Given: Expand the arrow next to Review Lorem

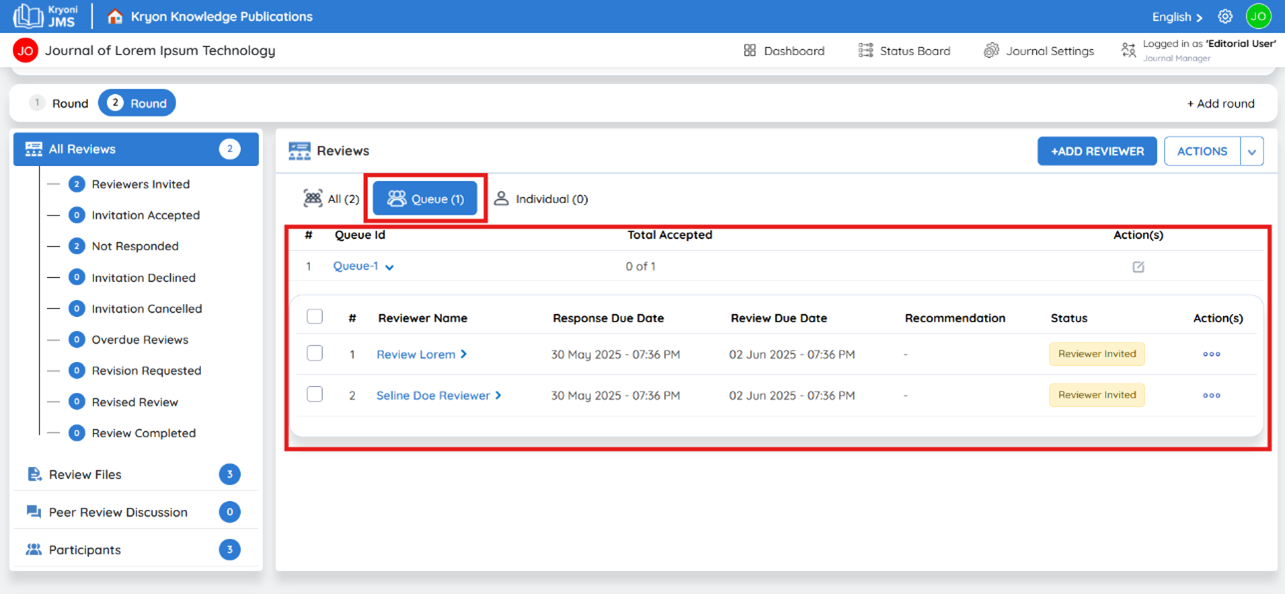Looking at the screenshot, I should click(464, 354).
